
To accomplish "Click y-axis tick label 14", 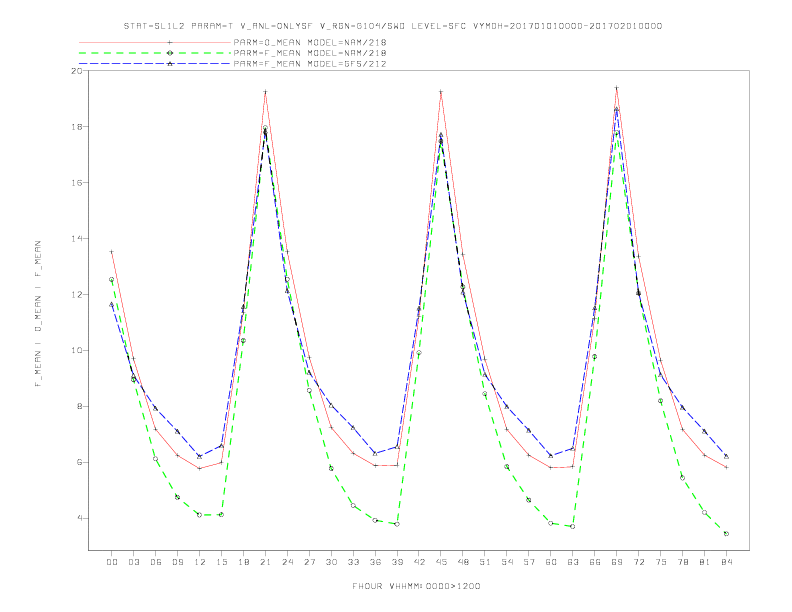I will click(76, 239).
